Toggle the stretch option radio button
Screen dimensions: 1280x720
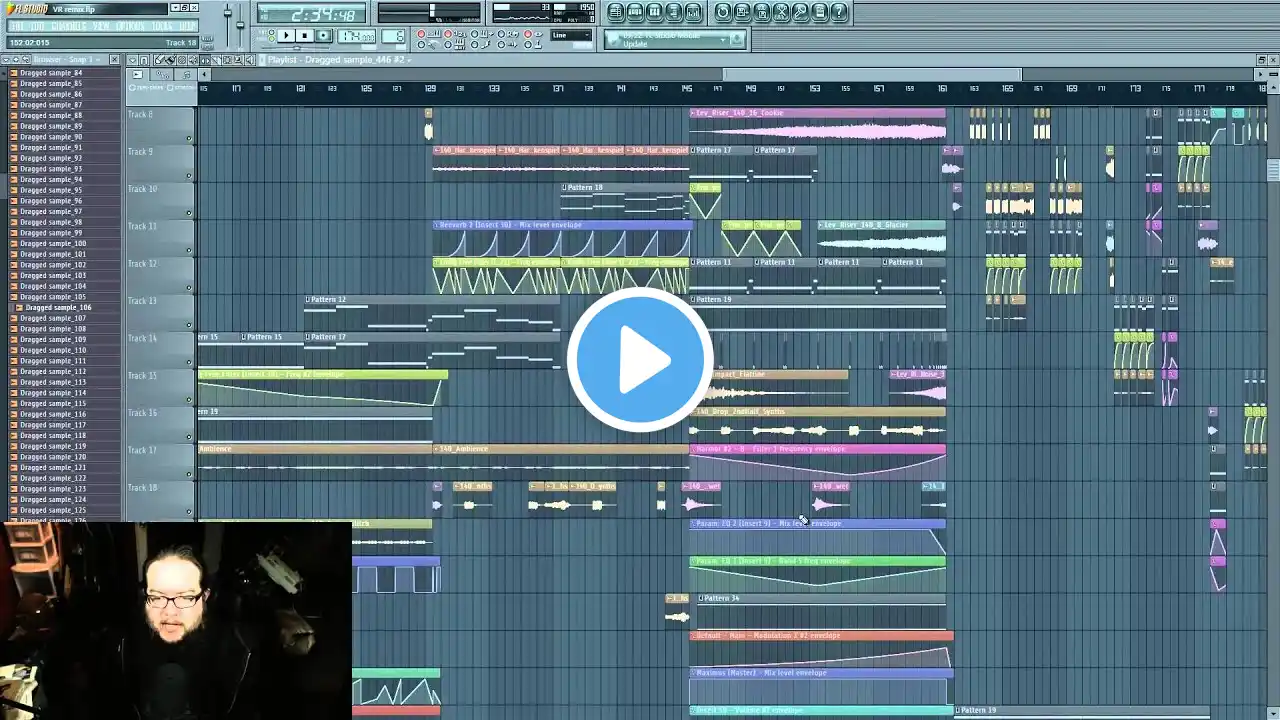(x=168, y=87)
